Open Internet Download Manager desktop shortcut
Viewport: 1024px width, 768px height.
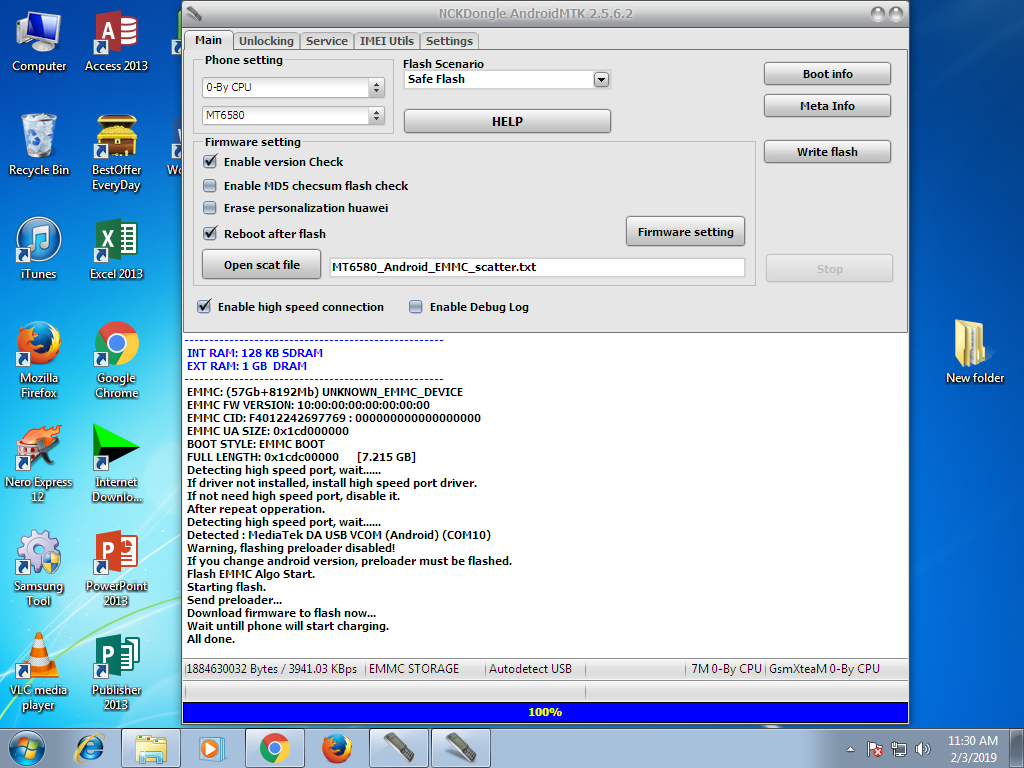tap(116, 464)
